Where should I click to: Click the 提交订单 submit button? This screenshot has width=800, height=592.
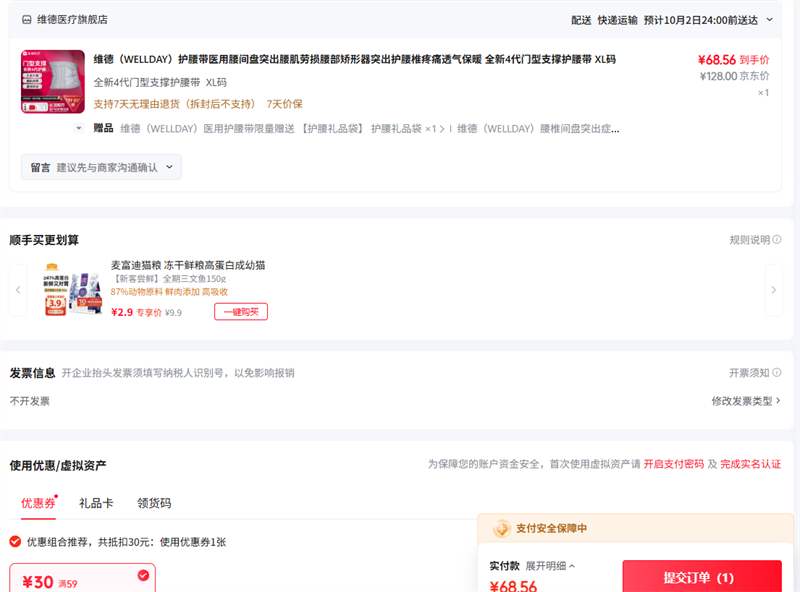701,577
